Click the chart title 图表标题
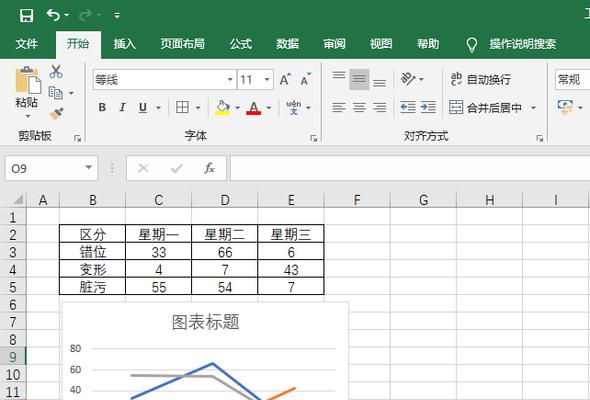The image size is (590, 400). 205,322
